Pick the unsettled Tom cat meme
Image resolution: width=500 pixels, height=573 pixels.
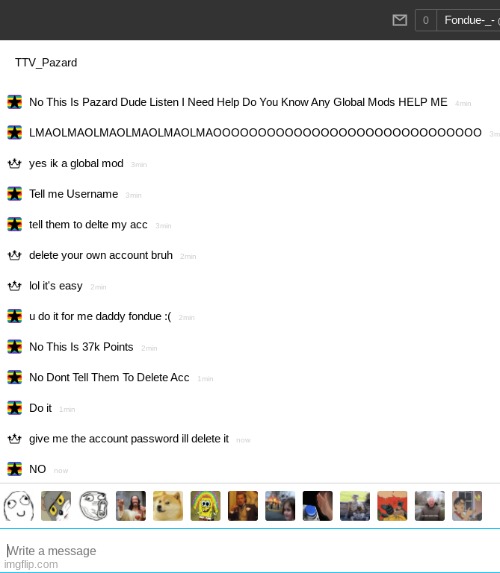pyautogui.click(x=56, y=506)
